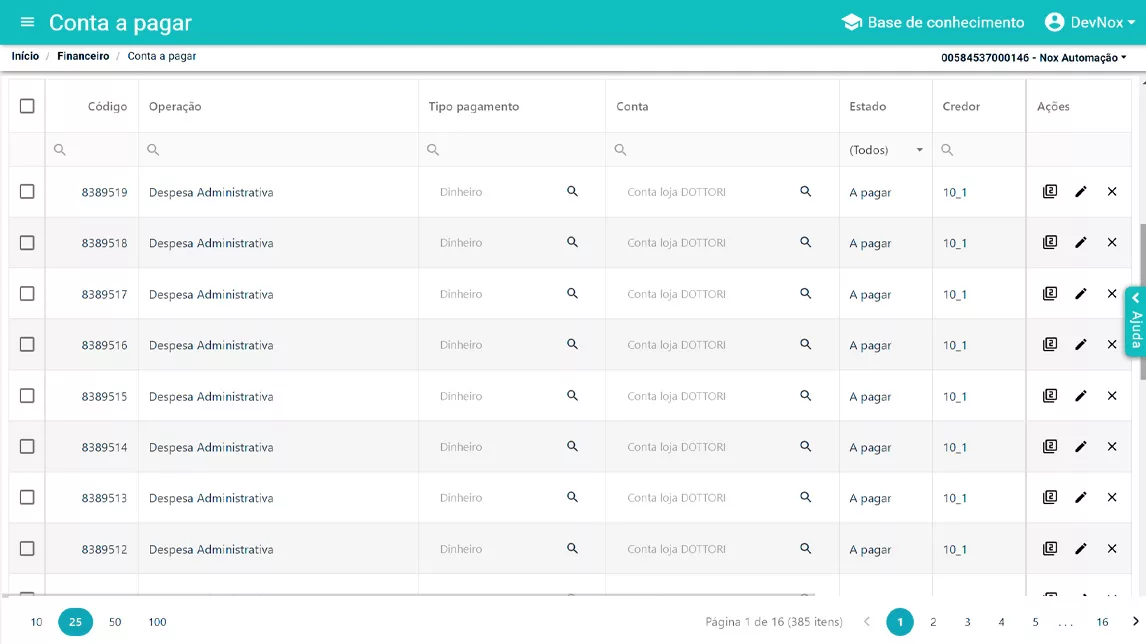Show 50 items per page
The height and width of the screenshot is (644, 1146).
point(115,622)
